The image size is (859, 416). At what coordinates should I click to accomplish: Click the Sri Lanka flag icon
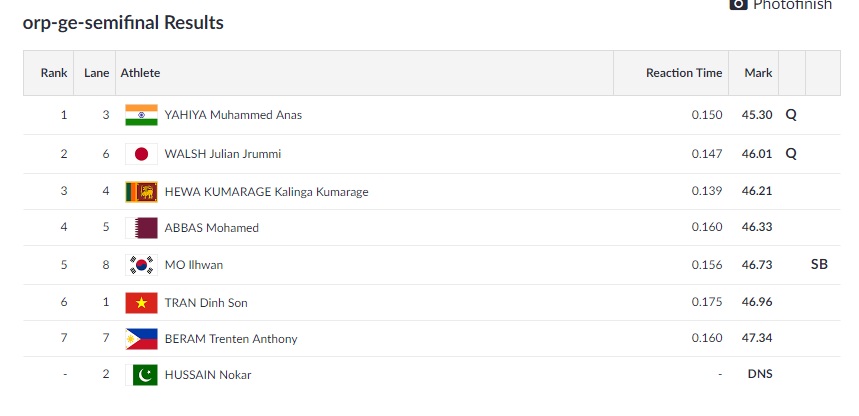(141, 192)
